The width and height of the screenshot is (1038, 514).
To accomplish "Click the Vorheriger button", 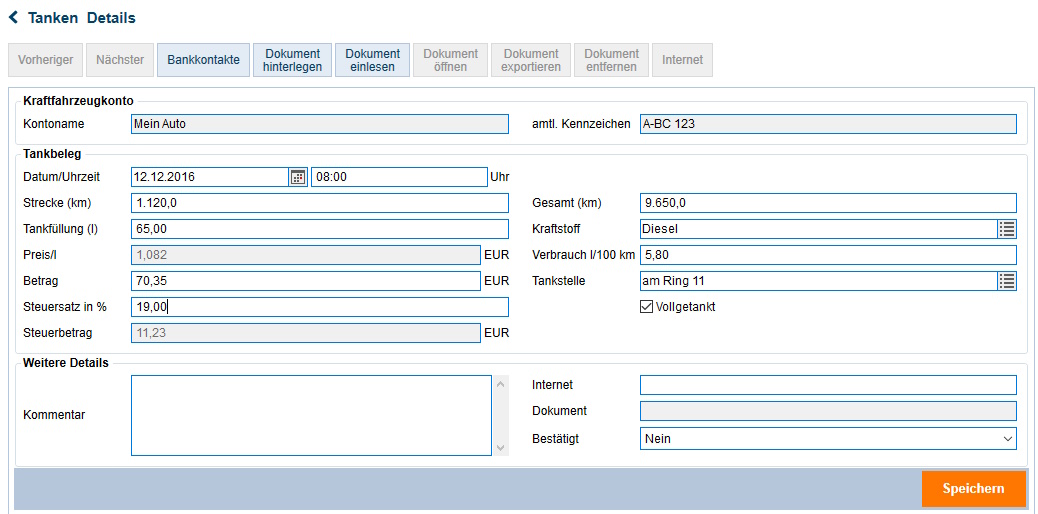I will 46,60.
